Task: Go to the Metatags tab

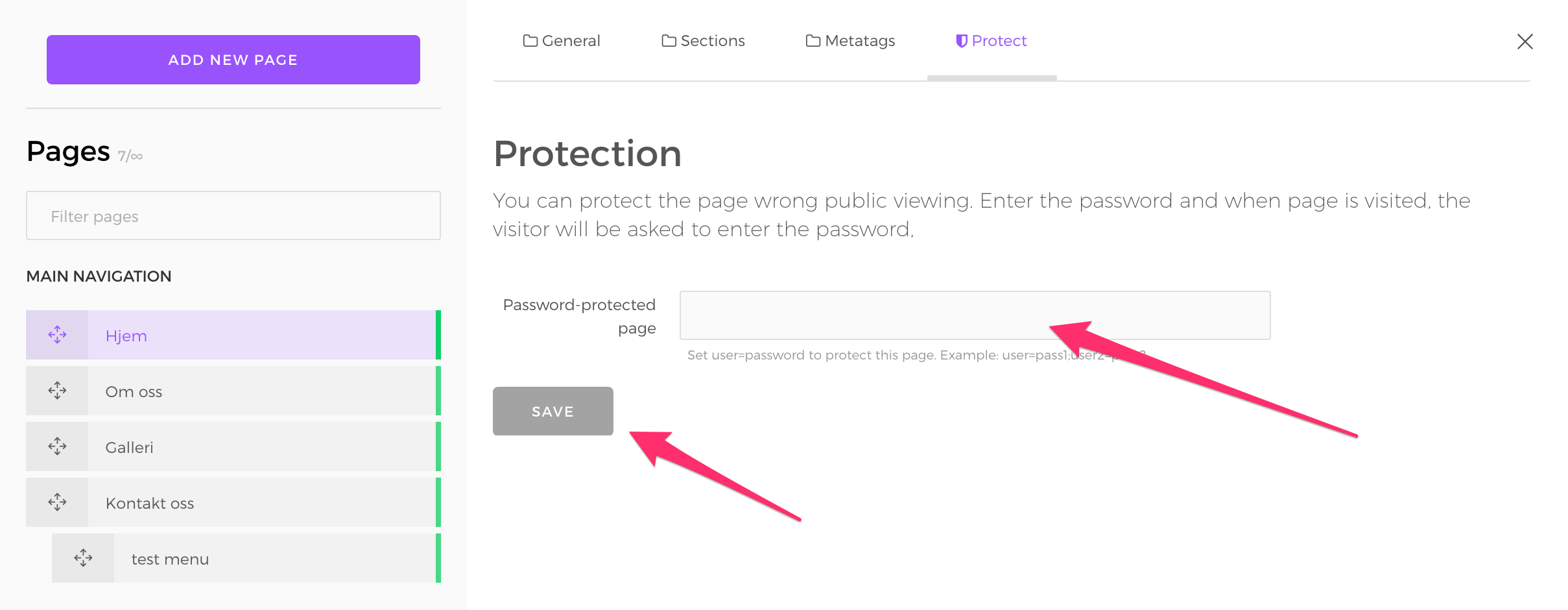Action: tap(850, 41)
